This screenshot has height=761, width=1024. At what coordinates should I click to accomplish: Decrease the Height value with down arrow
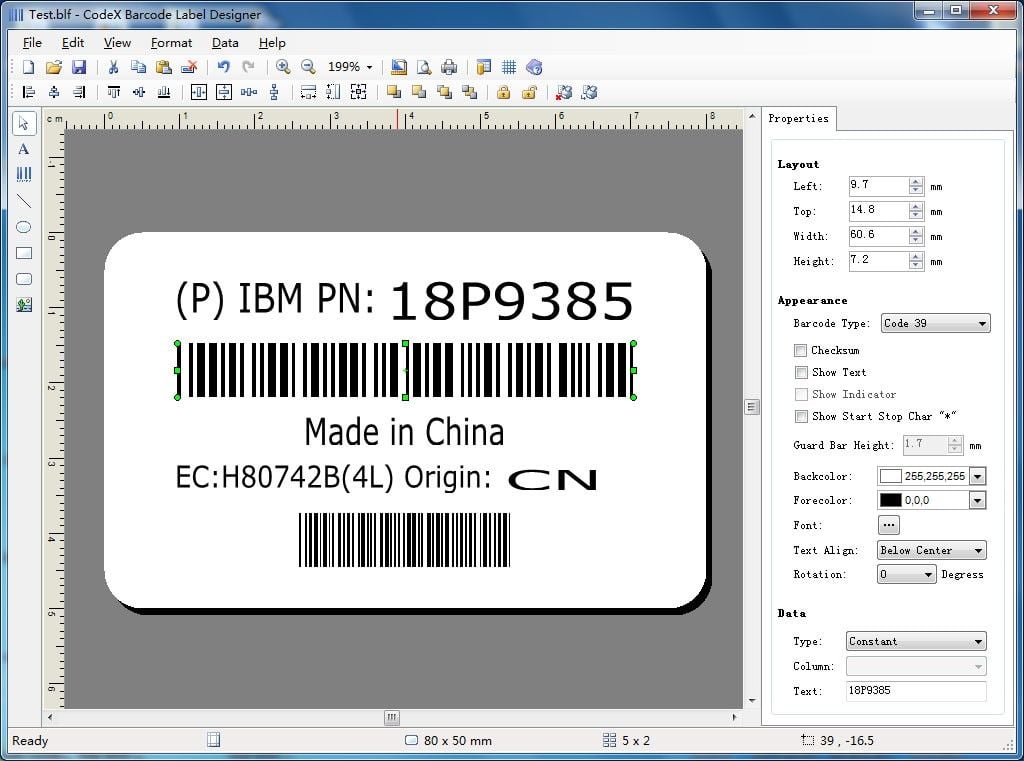pos(916,265)
